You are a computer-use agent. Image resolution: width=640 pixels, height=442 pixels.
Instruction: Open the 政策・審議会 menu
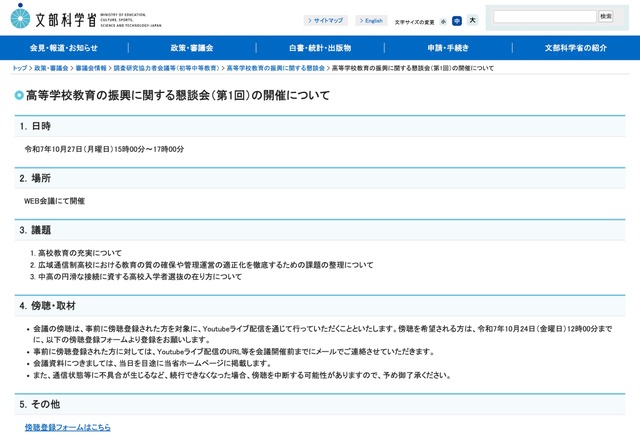coord(192,48)
